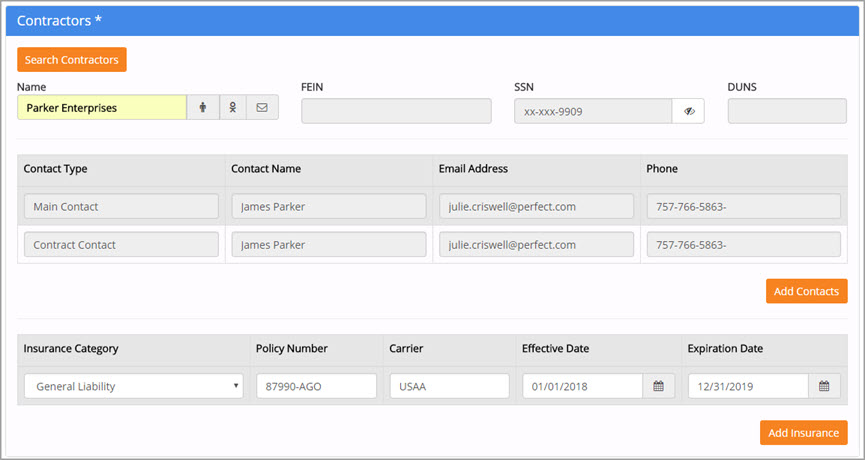The height and width of the screenshot is (460, 865).
Task: Click the Effective Date field 01/01/2018
Action: (582, 386)
